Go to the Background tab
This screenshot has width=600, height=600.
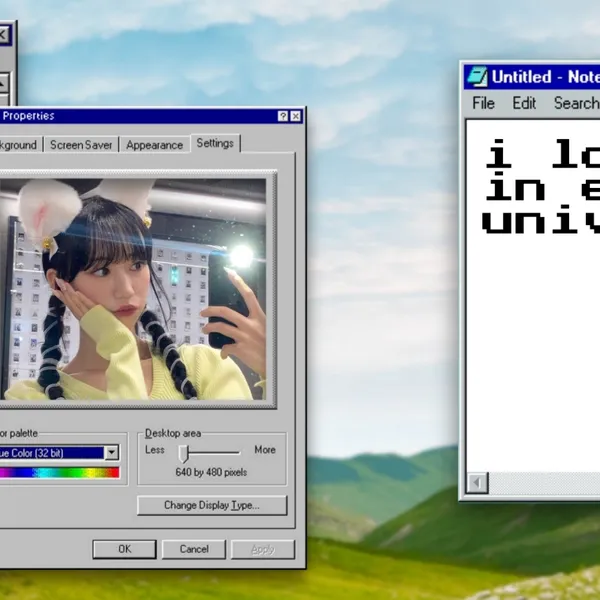[x=18, y=145]
